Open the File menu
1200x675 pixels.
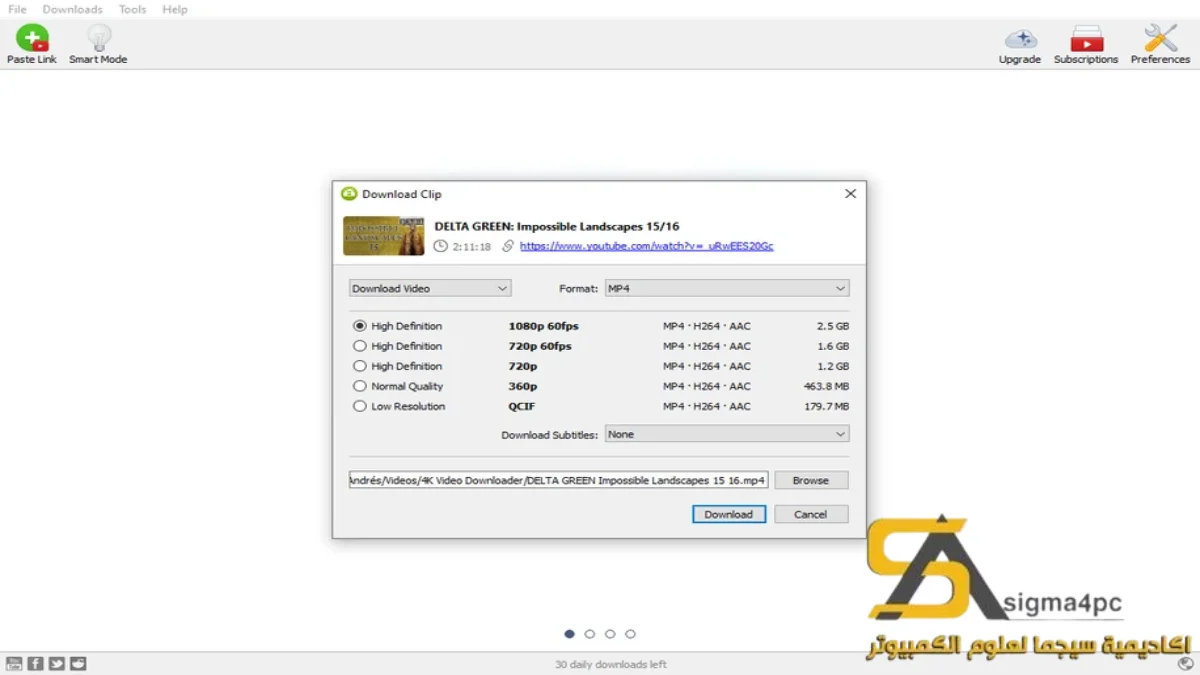[x=17, y=9]
